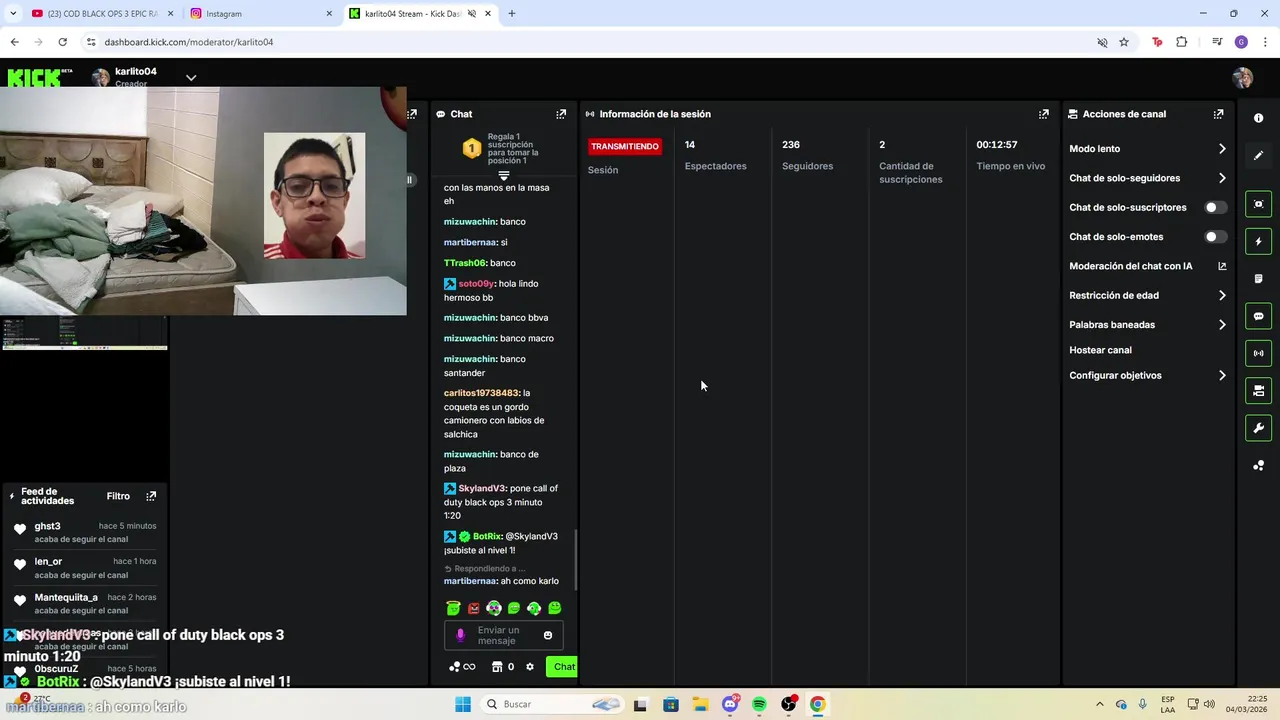1280x720 pixels.
Task: Click the chat scrollbar
Action: tap(575, 560)
